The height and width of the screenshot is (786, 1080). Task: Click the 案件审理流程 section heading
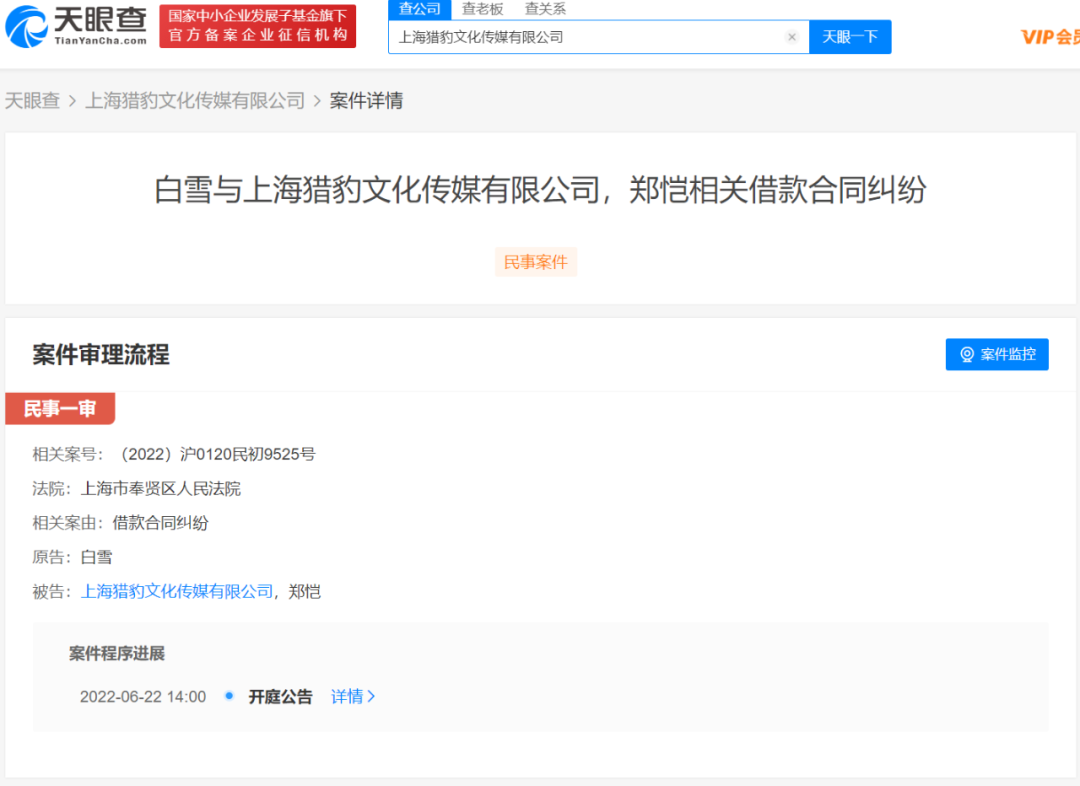[x=101, y=355]
